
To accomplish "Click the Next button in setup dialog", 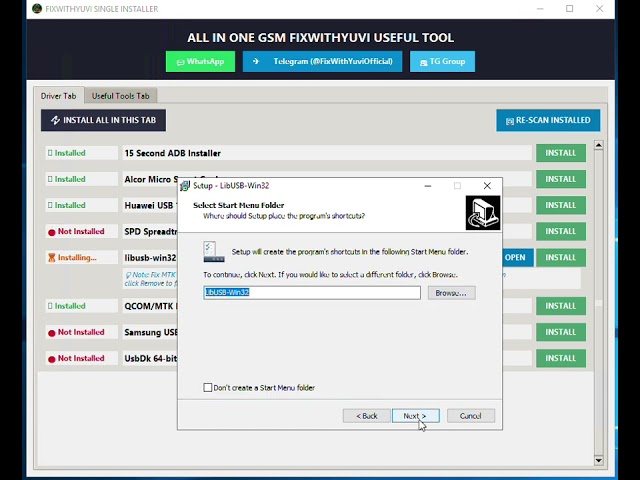I will [x=416, y=416].
